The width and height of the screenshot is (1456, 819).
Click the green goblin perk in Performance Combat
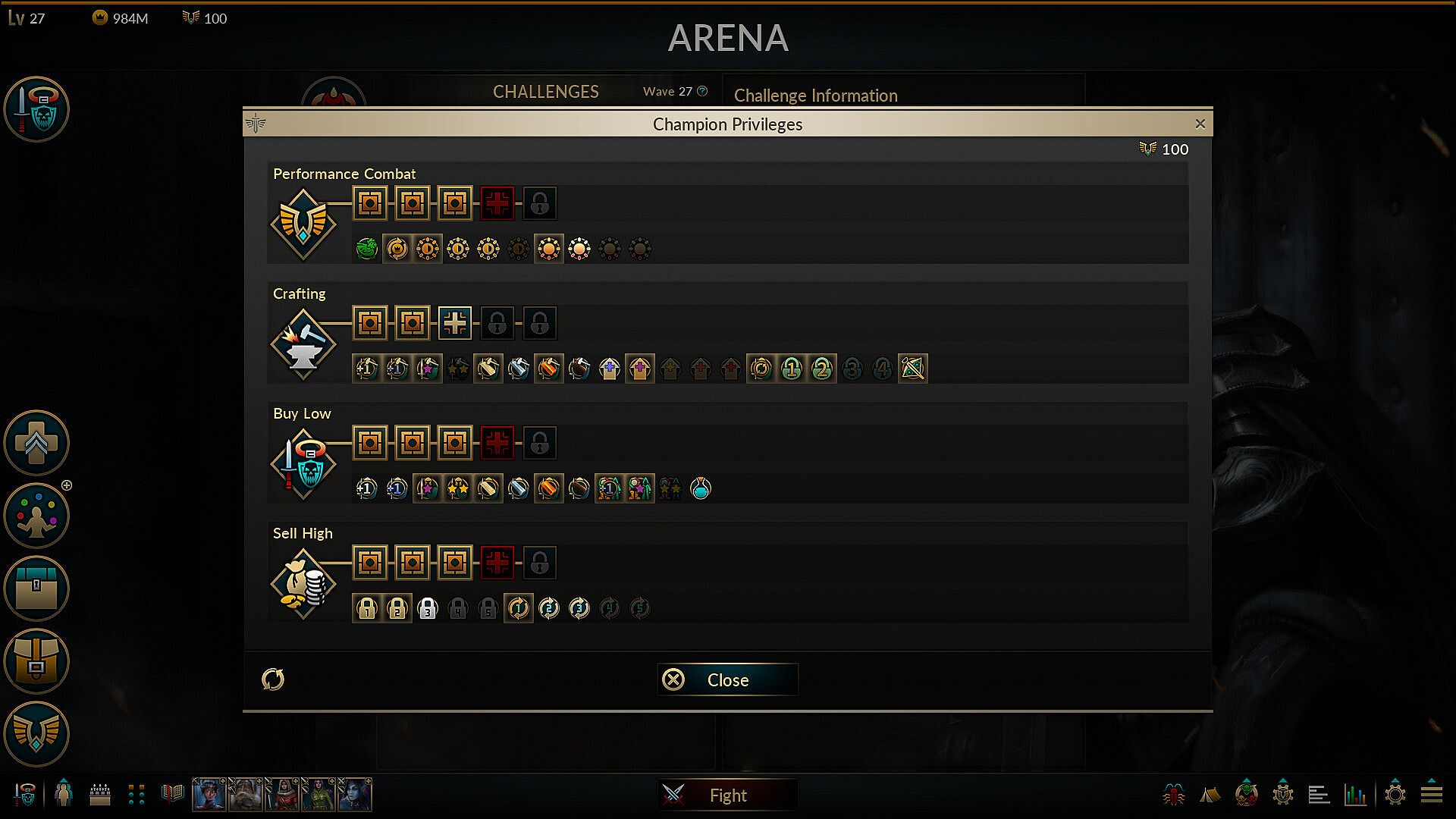[x=367, y=249]
